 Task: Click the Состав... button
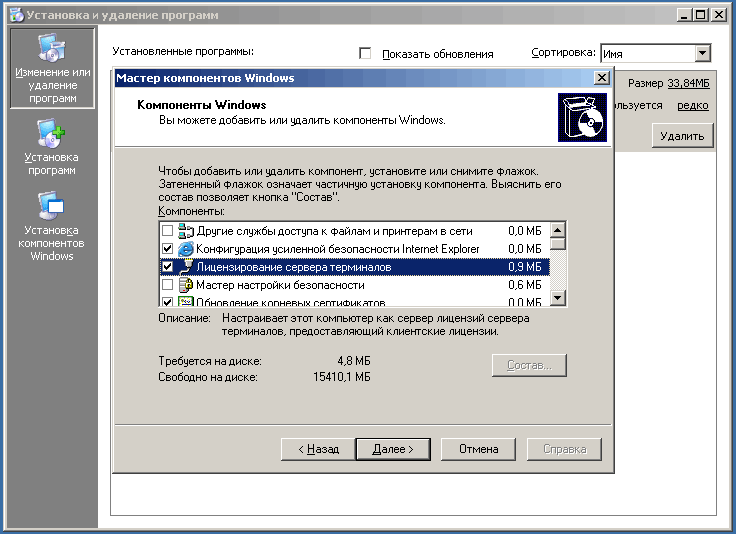click(x=529, y=365)
